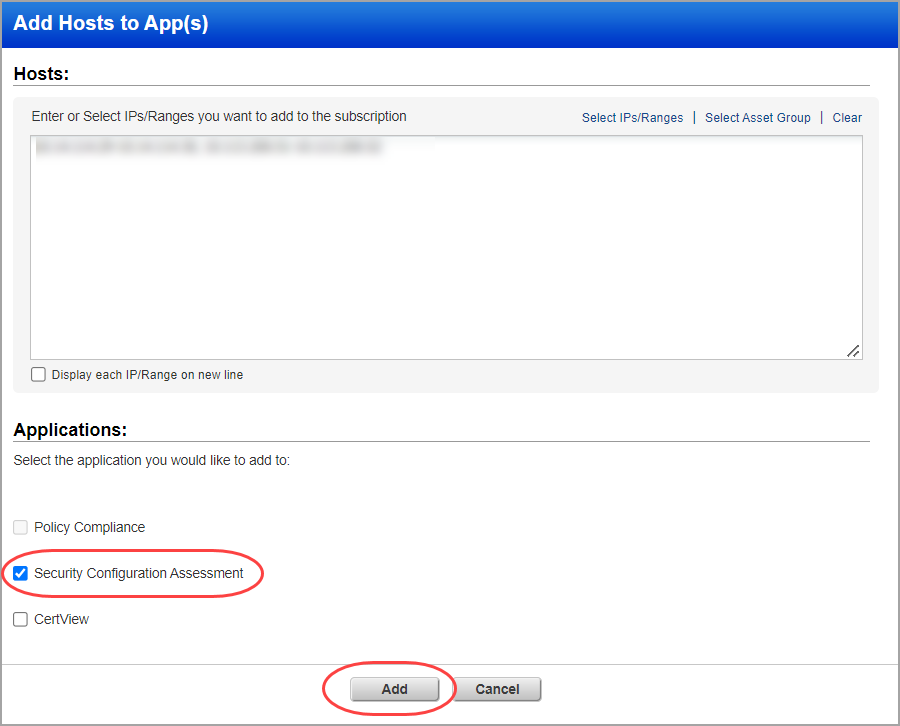Select the Policy Compliance label
Screen dimensions: 900x726
point(89,527)
